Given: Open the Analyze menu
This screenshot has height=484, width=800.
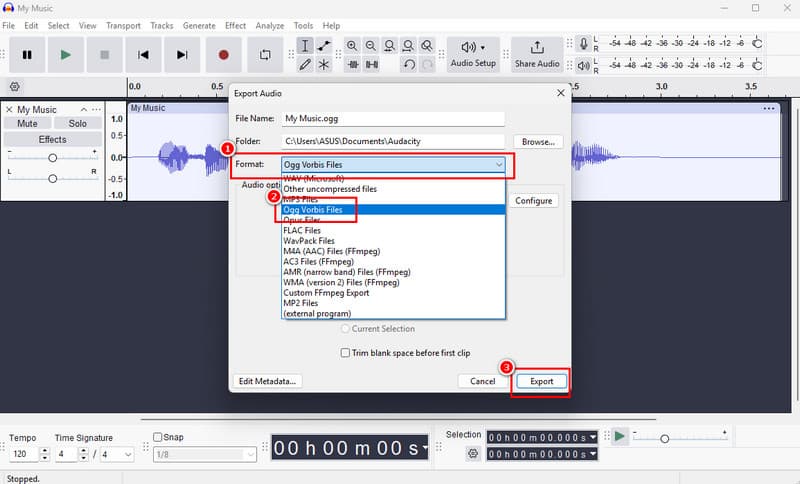Looking at the screenshot, I should tap(270, 26).
